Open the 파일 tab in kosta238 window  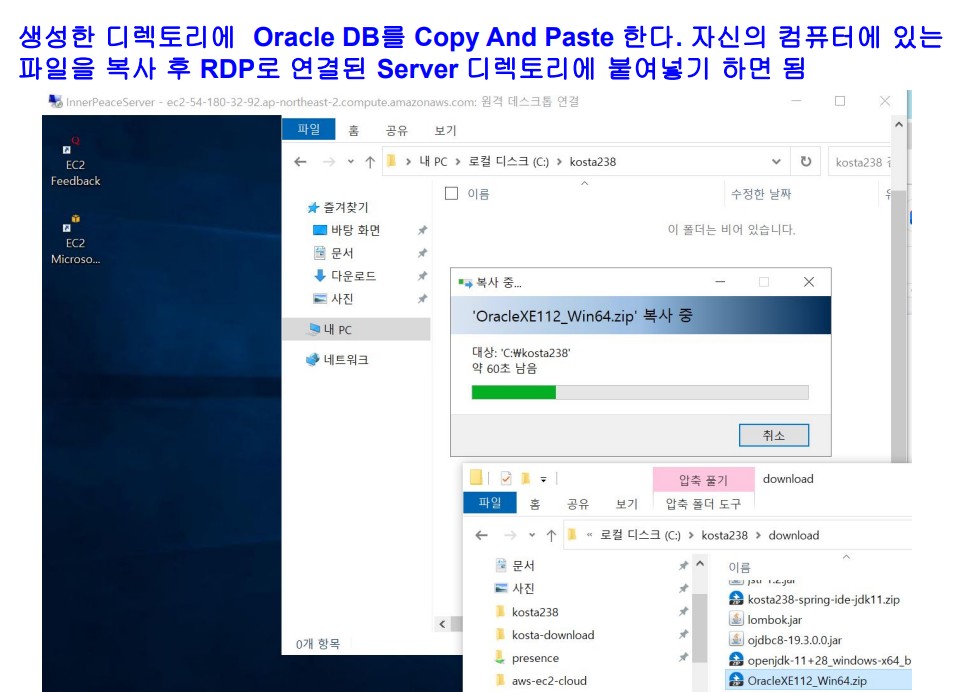click(309, 129)
